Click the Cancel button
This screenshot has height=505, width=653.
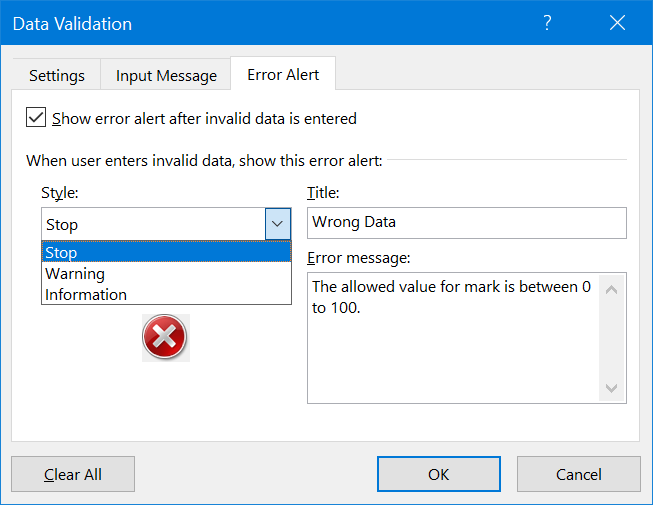(579, 474)
